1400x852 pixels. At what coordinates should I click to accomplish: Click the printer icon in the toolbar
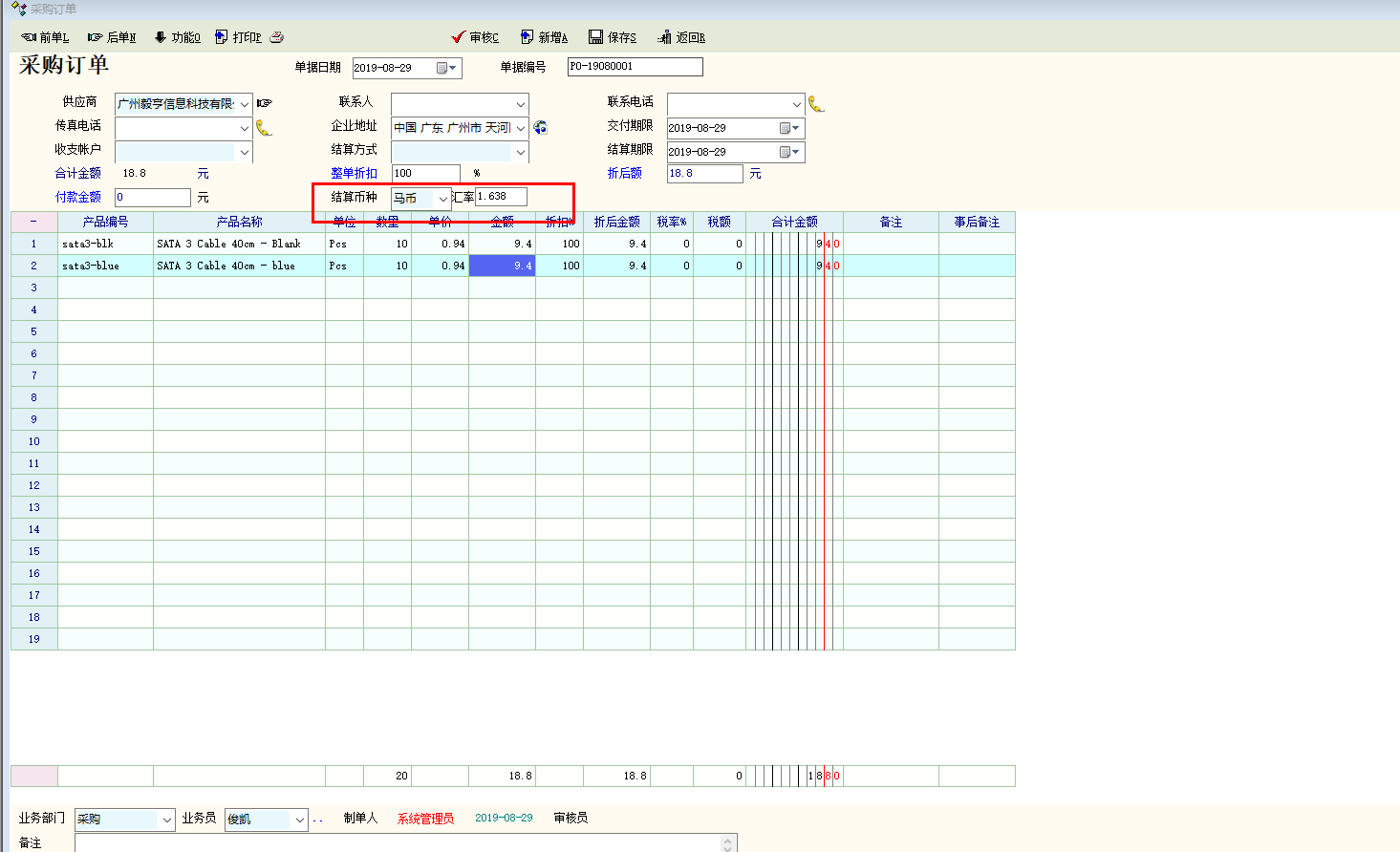click(x=277, y=37)
